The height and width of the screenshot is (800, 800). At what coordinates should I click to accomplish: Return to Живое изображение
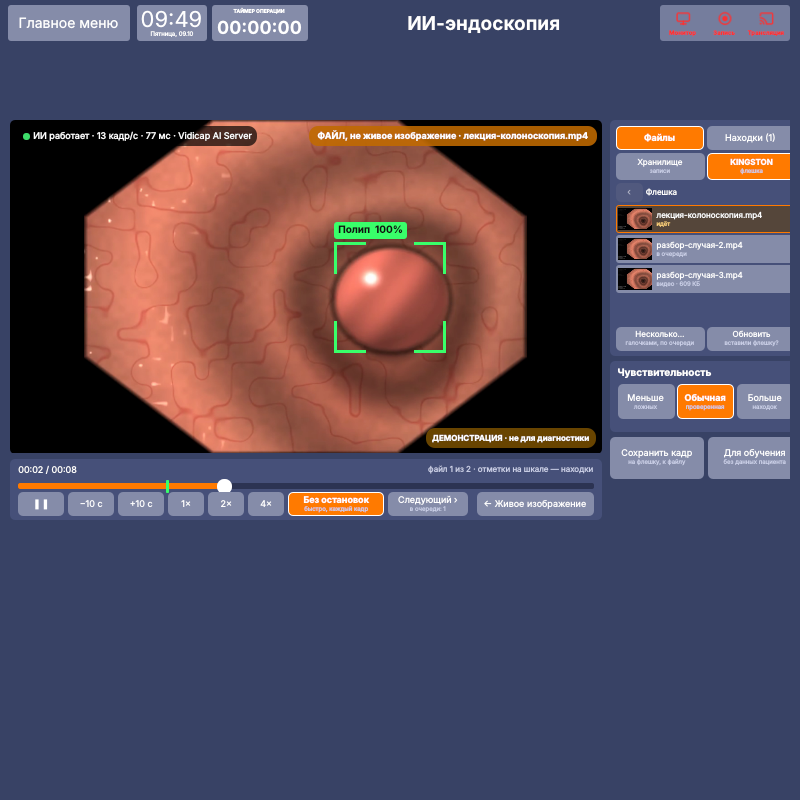[535, 504]
